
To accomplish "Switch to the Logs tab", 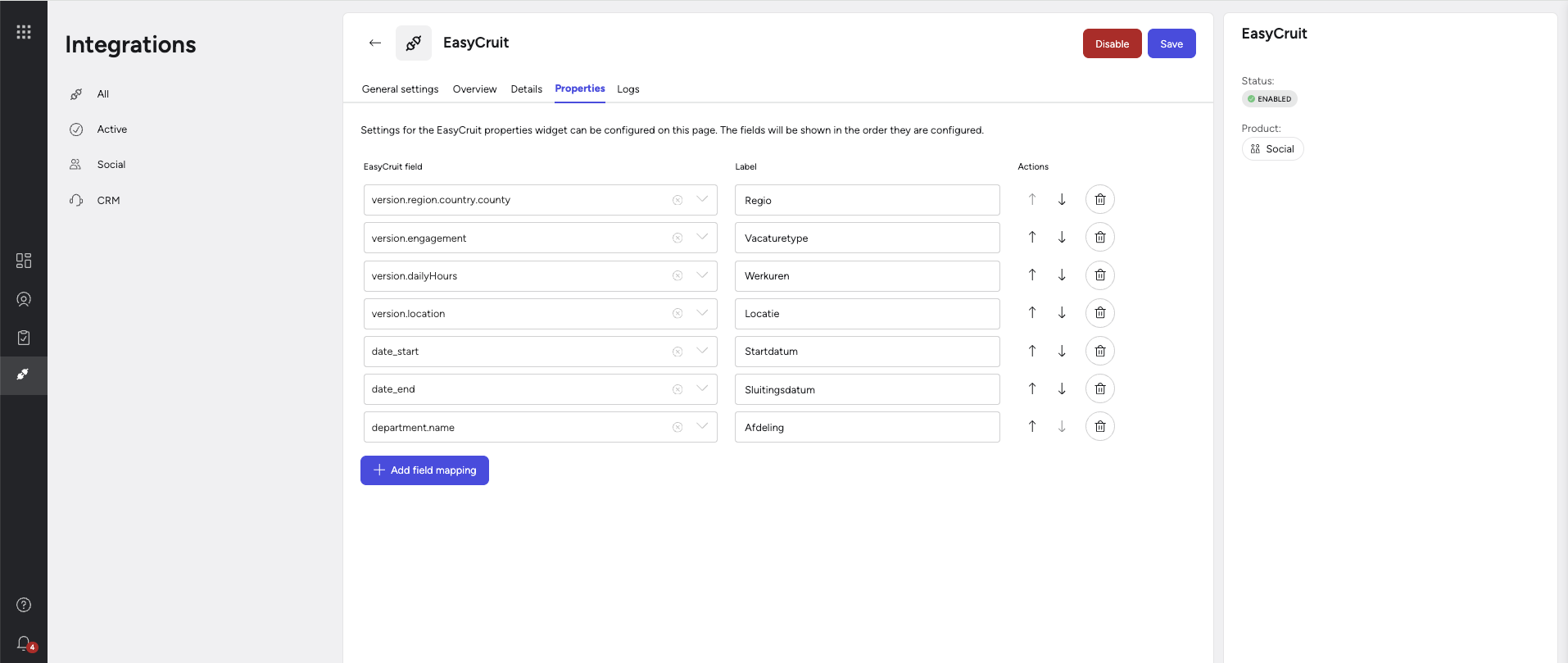I will coord(628,89).
